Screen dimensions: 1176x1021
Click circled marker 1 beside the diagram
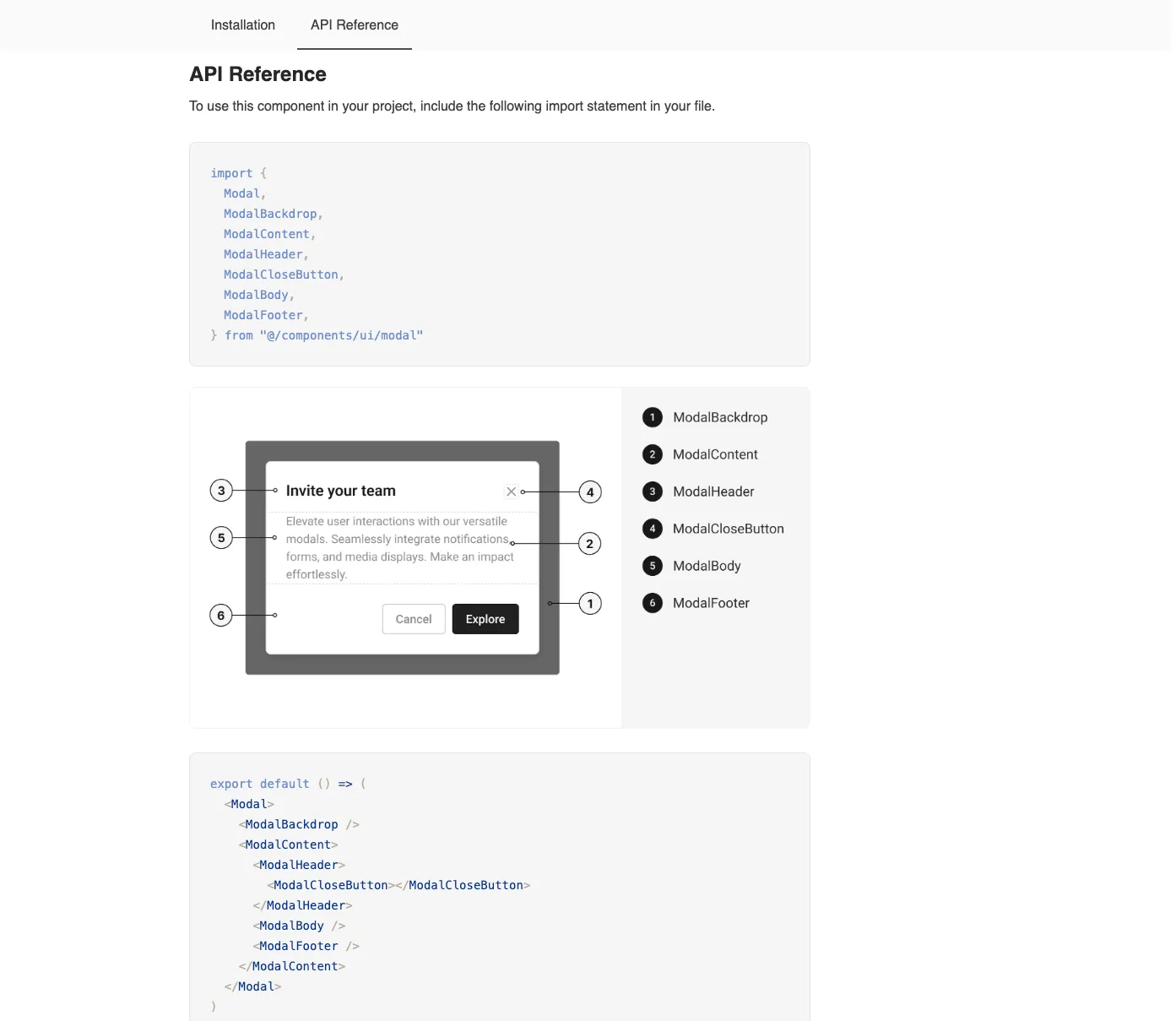coord(590,604)
